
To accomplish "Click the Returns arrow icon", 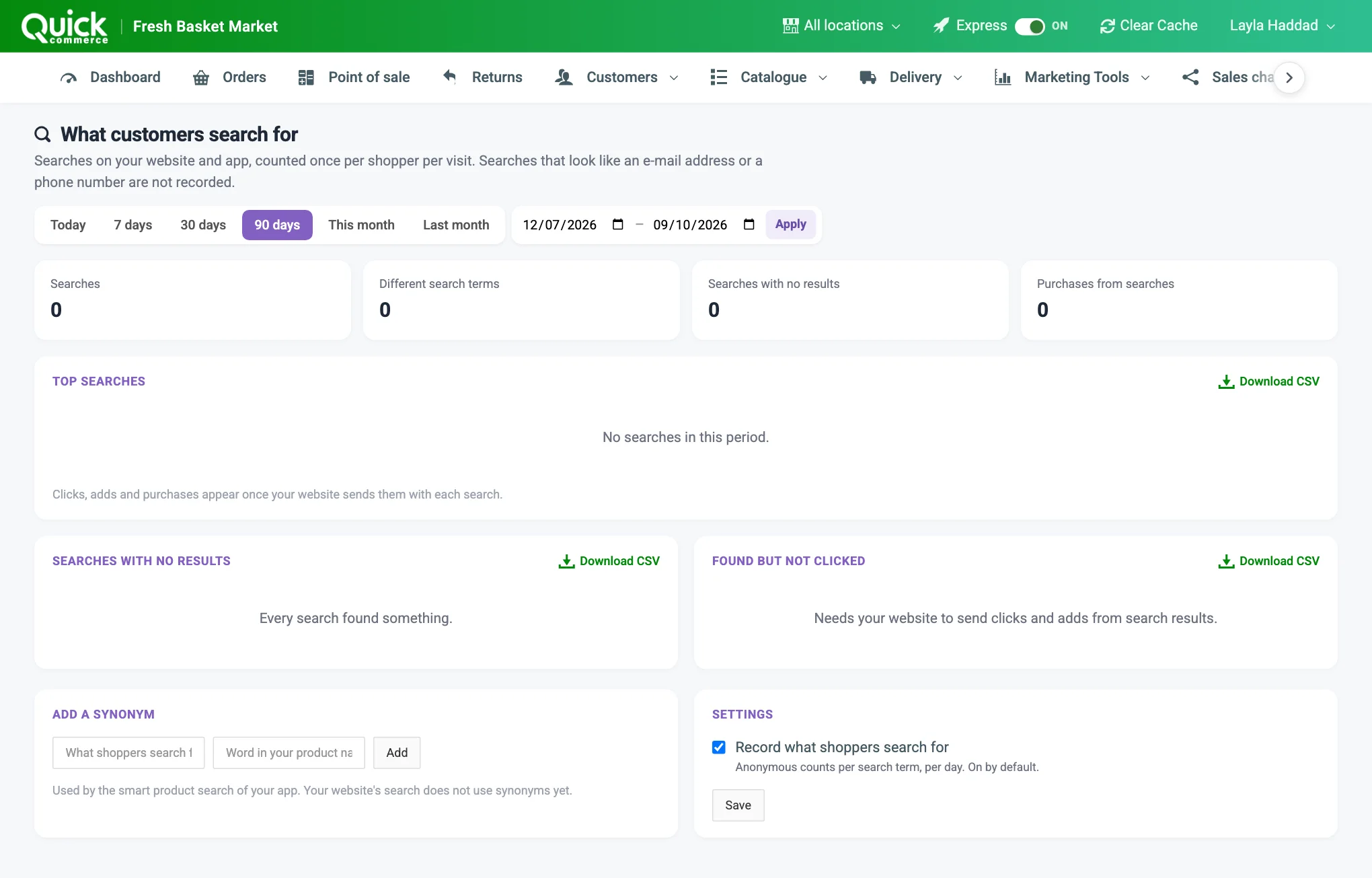I will pyautogui.click(x=450, y=77).
